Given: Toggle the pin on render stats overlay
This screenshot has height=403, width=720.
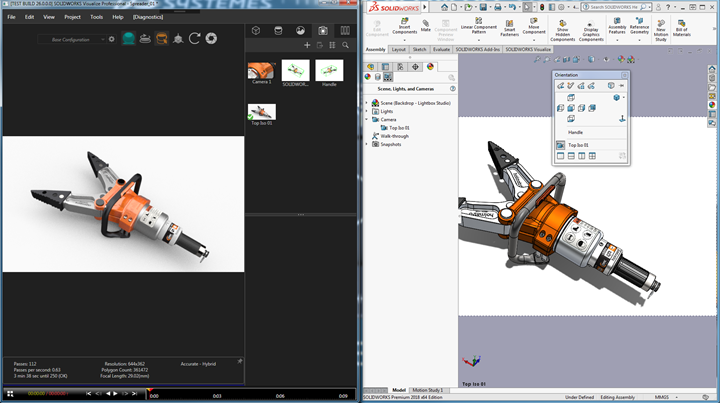Looking at the screenshot, I should click(239, 360).
